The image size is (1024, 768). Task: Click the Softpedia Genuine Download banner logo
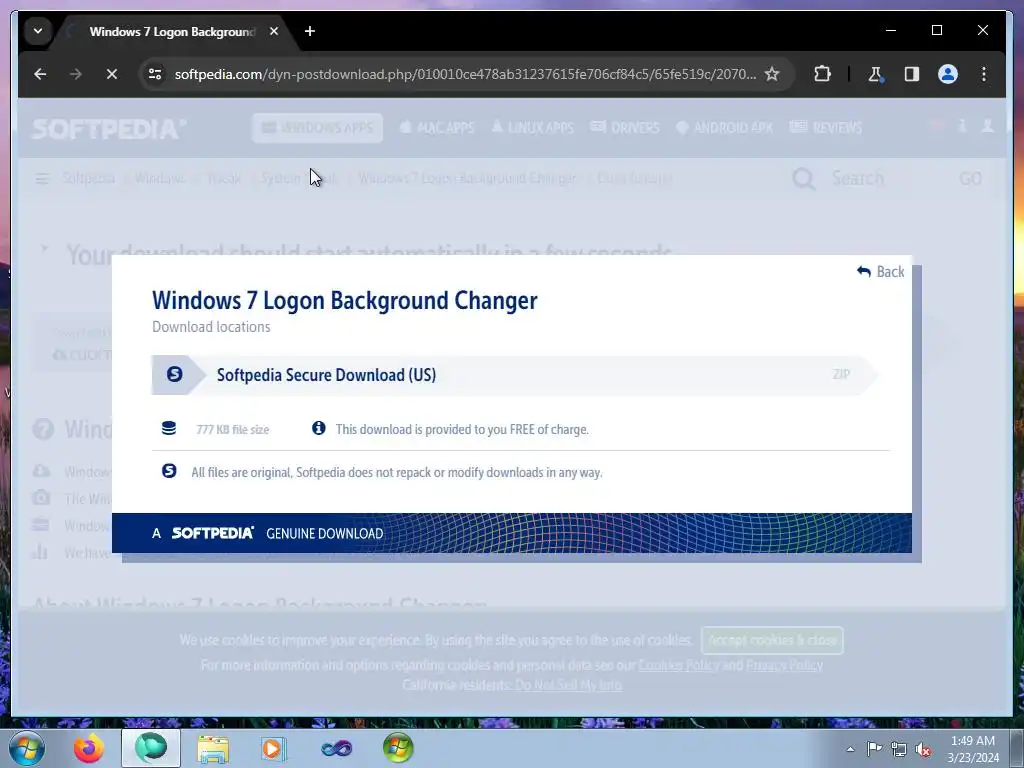tap(213, 533)
